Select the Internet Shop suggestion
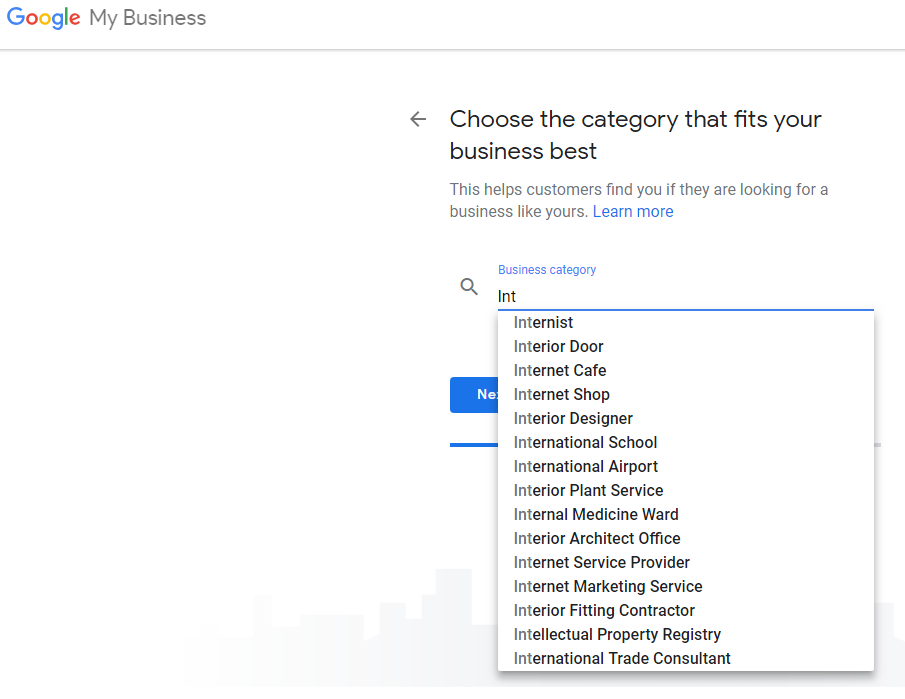905x699 pixels. pyautogui.click(x=562, y=395)
